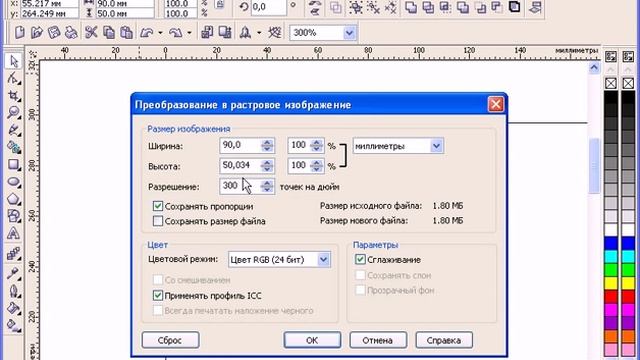Pick the red swatch in color palette
The width and height of the screenshot is (640, 360).
click(611, 296)
